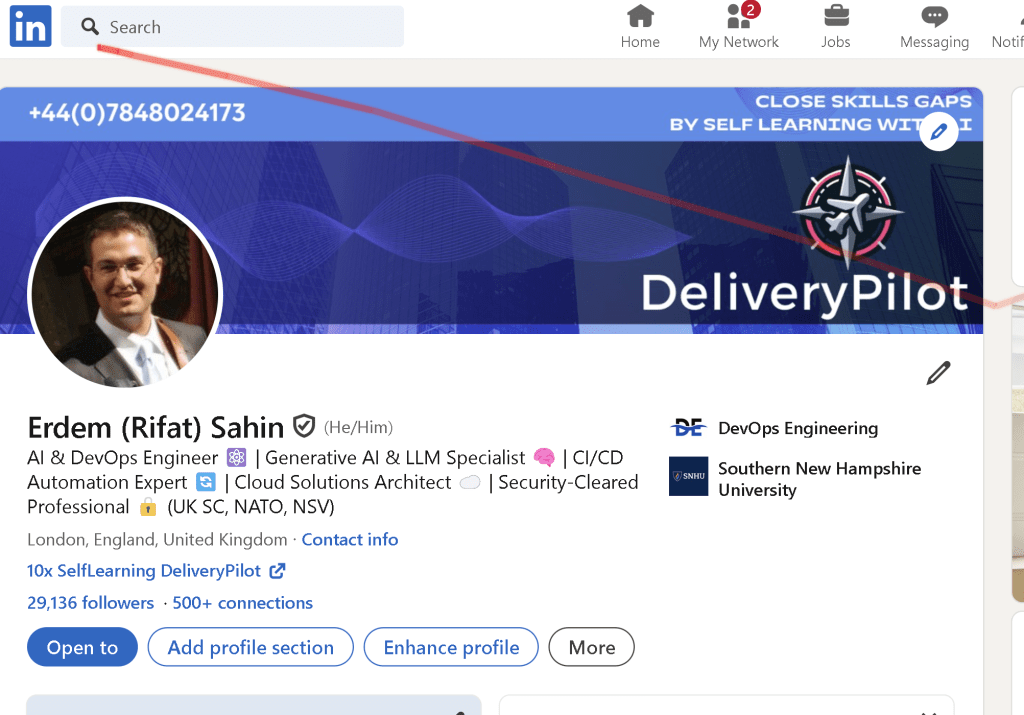The height and width of the screenshot is (715, 1024).
Task: Click the Jobs briefcase icon
Action: (x=837, y=16)
